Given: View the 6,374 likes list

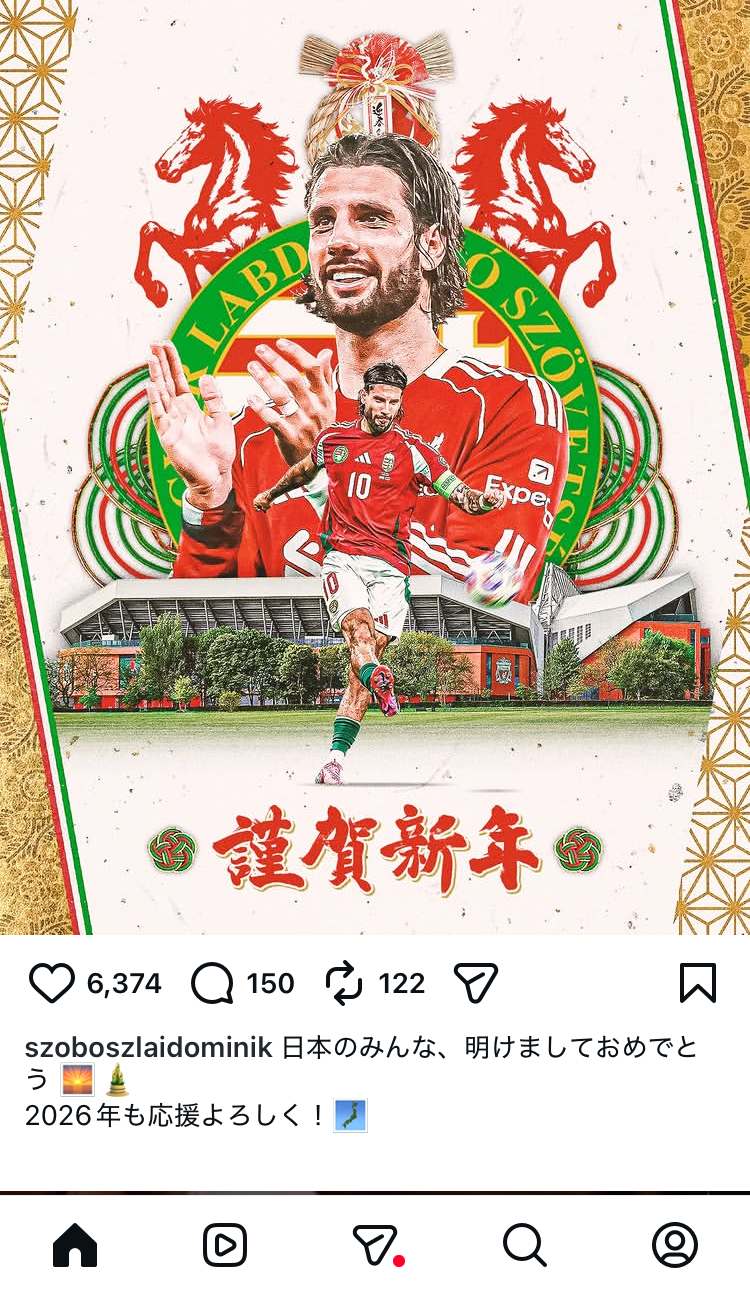Looking at the screenshot, I should click(124, 984).
